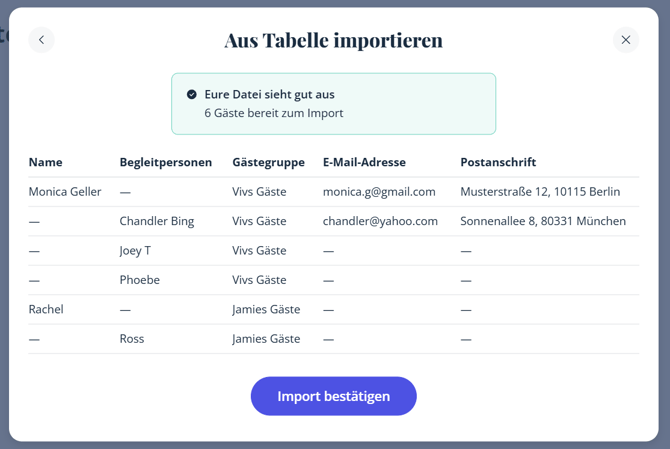Screen dimensions: 670x449
Task: Click the Sonnenallee 8 München address
Action: click(x=543, y=221)
